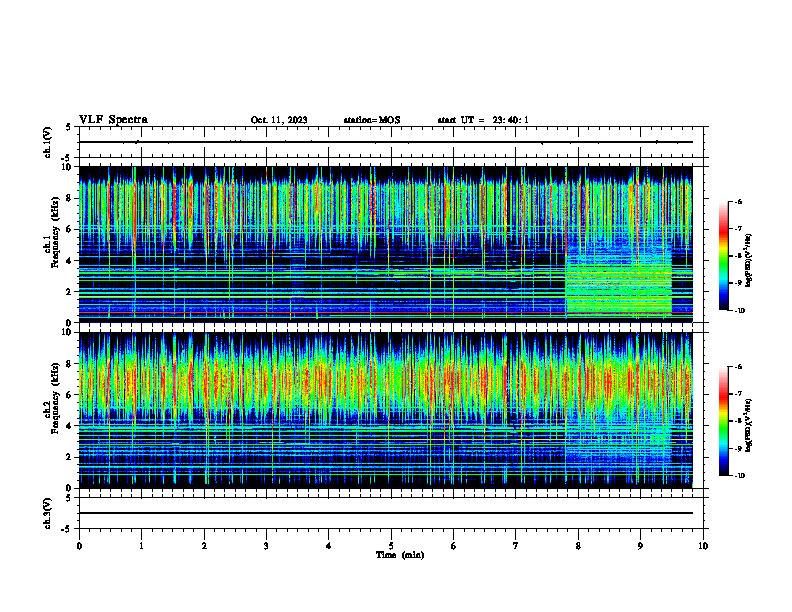Click time axis tick label "1"
Viewport: 792px width, 612px height.
point(141,546)
